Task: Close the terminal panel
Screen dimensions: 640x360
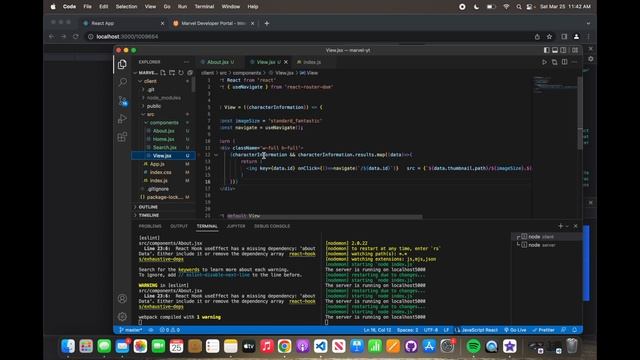Action: pyautogui.click(x=576, y=226)
